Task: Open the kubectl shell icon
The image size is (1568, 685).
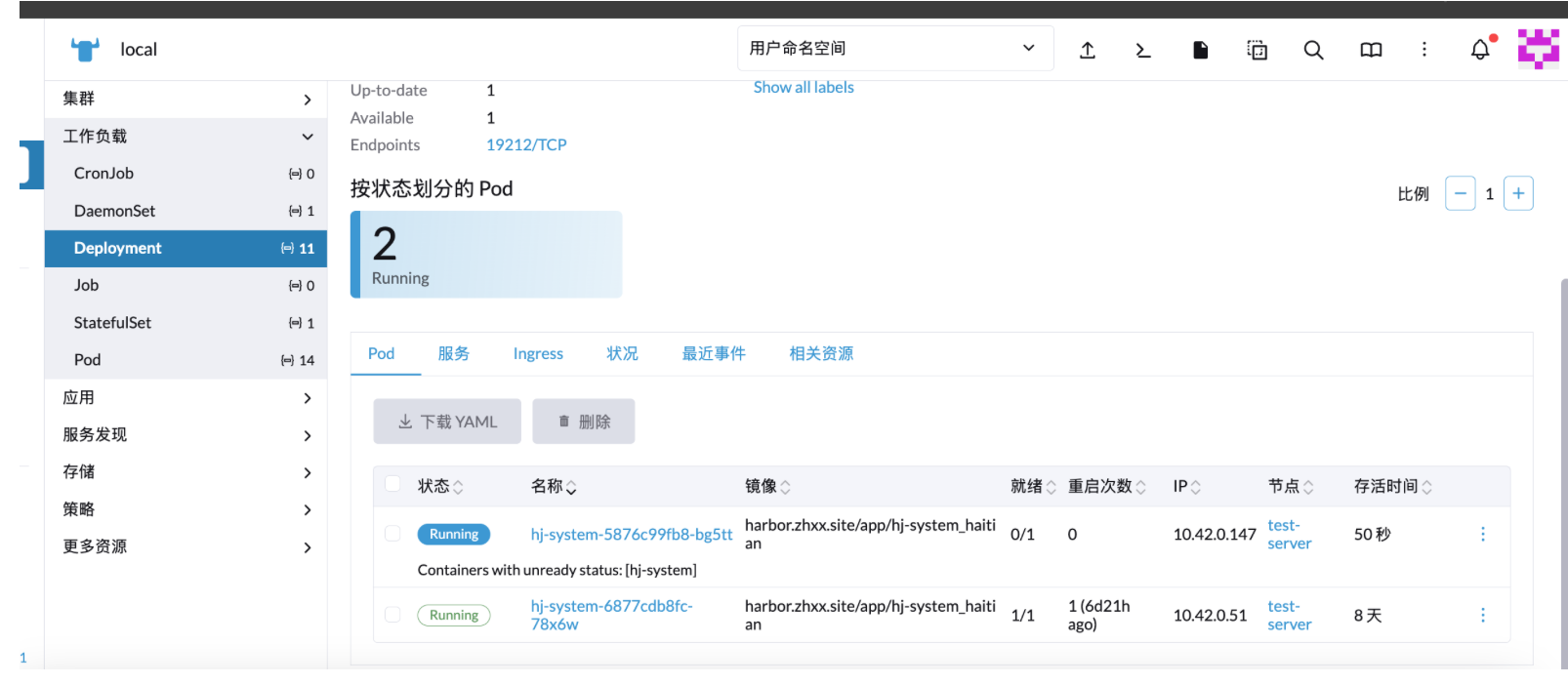Action: point(1142,50)
